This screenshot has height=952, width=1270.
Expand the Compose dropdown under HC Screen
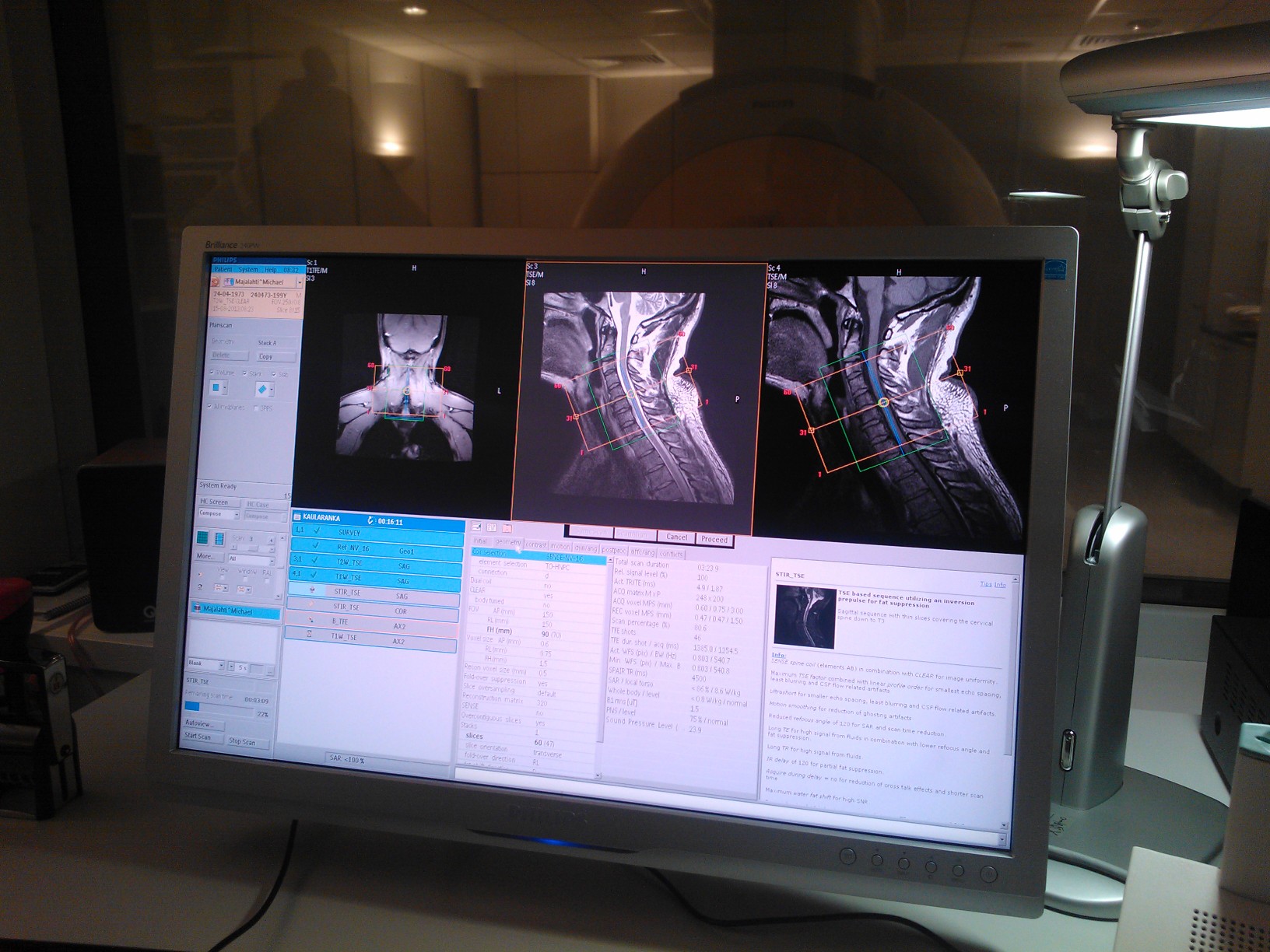237,515
